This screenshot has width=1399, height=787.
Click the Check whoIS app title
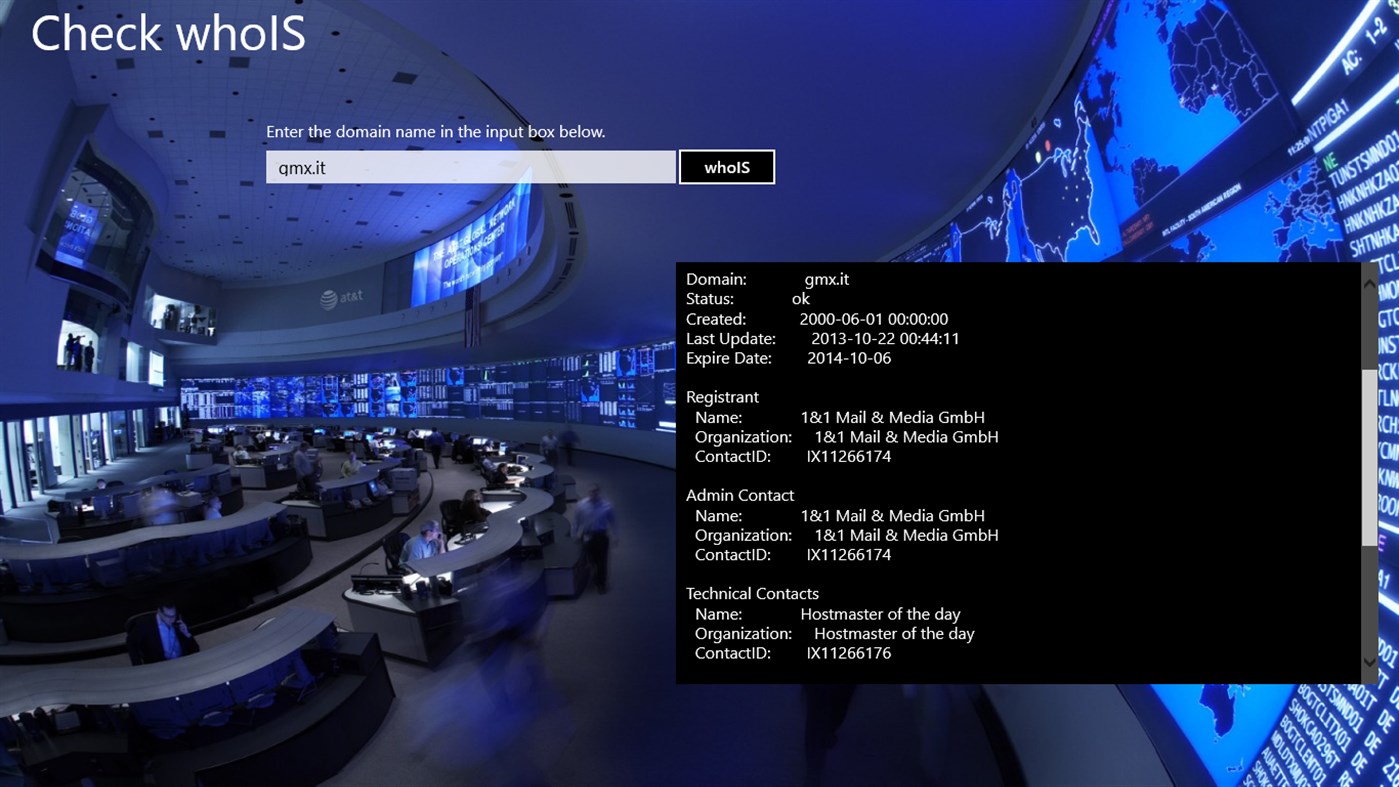[x=167, y=33]
